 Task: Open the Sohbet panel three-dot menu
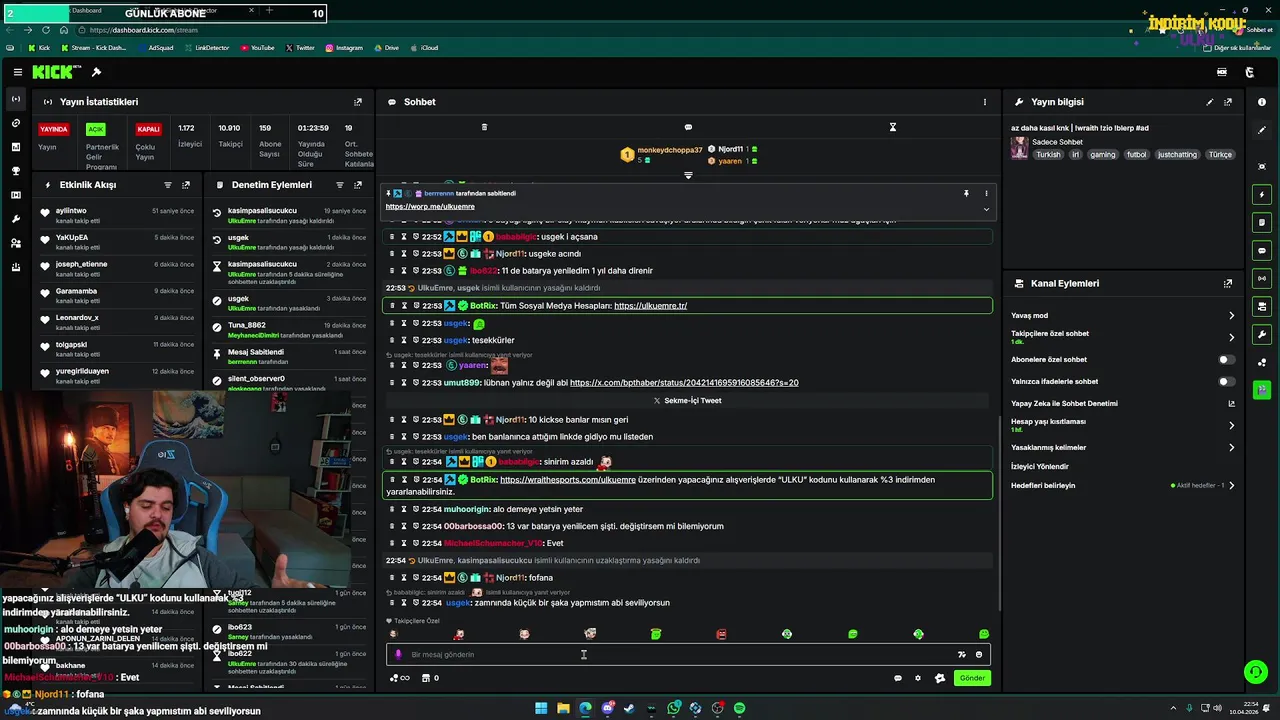984,102
